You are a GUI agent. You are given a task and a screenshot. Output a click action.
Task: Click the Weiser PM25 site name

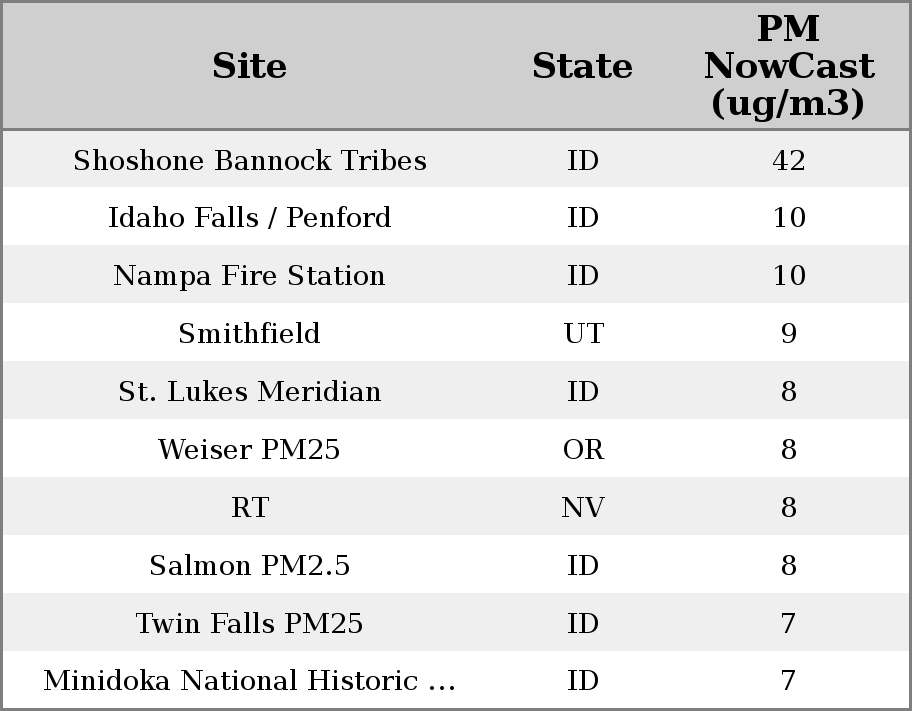250,450
